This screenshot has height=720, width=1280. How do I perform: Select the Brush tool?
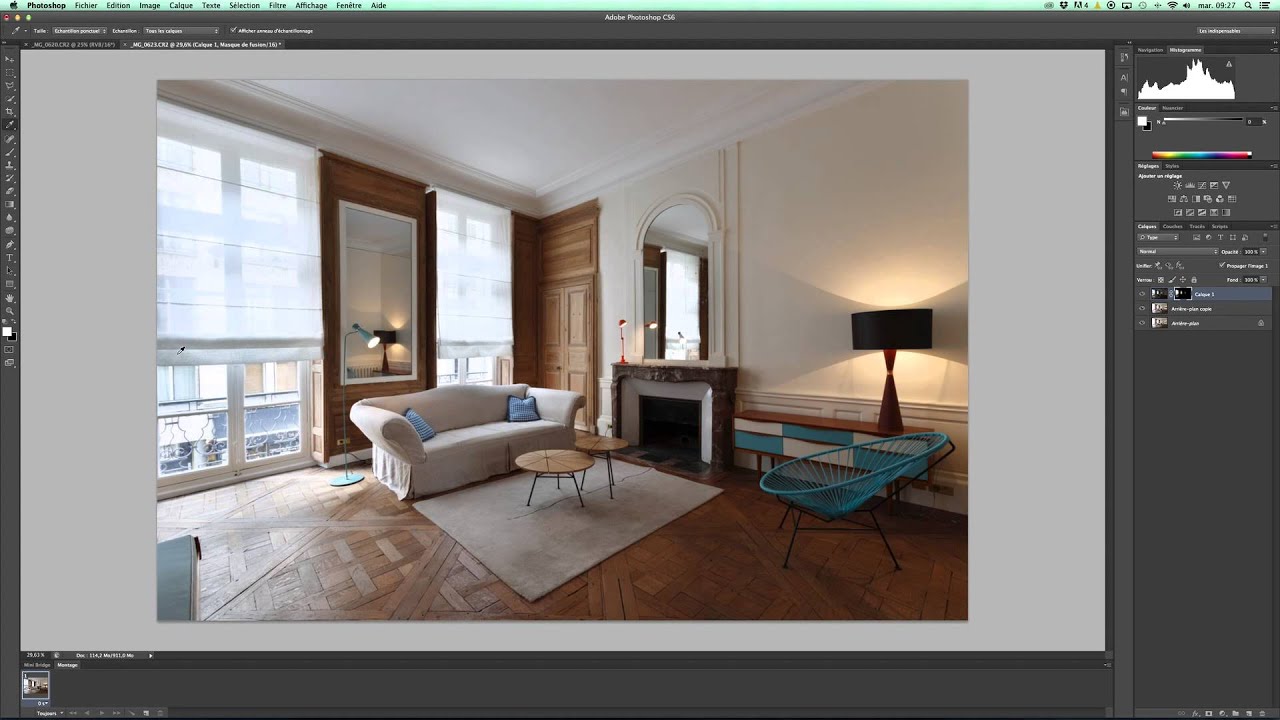(9, 152)
